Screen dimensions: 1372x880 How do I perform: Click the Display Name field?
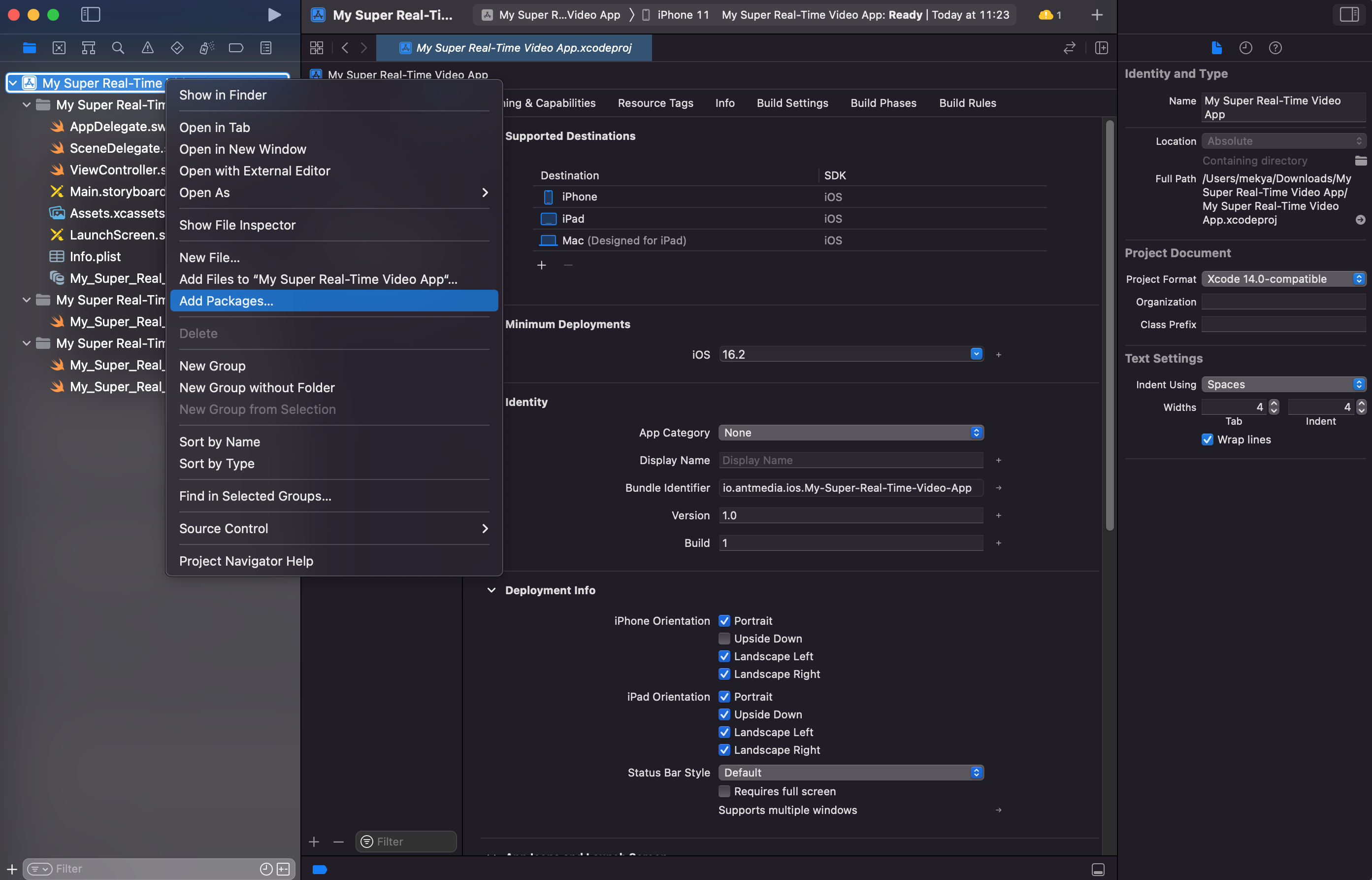[x=850, y=460]
